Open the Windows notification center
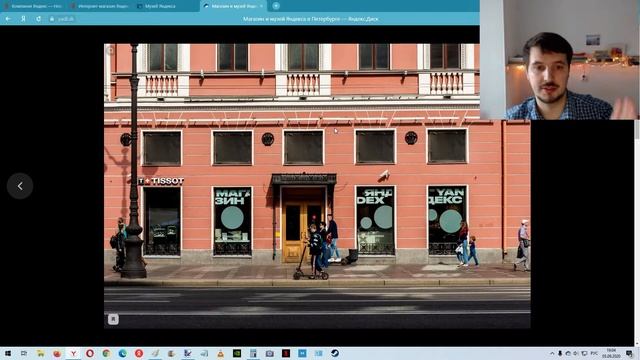 [x=630, y=353]
